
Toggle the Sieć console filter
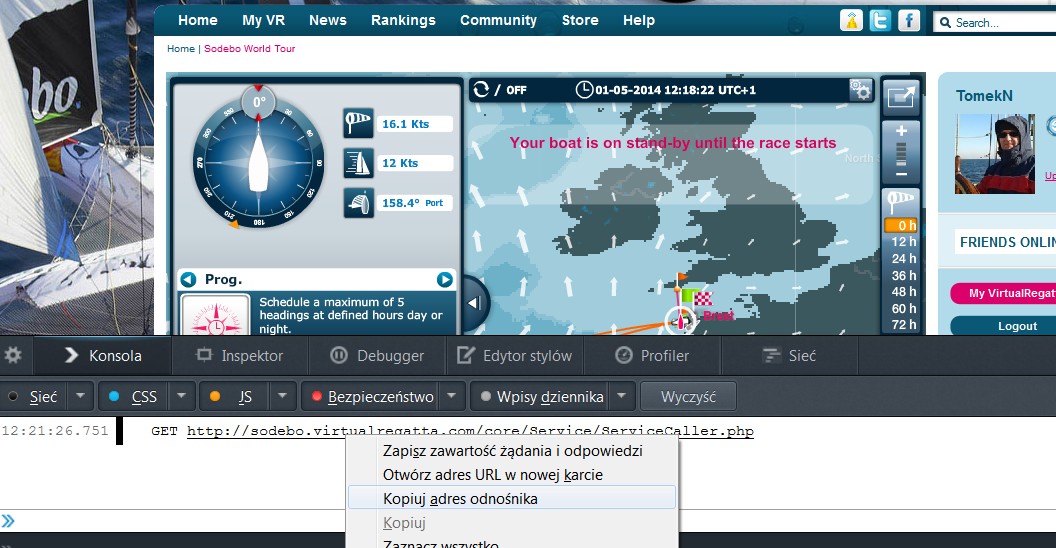tap(34, 397)
